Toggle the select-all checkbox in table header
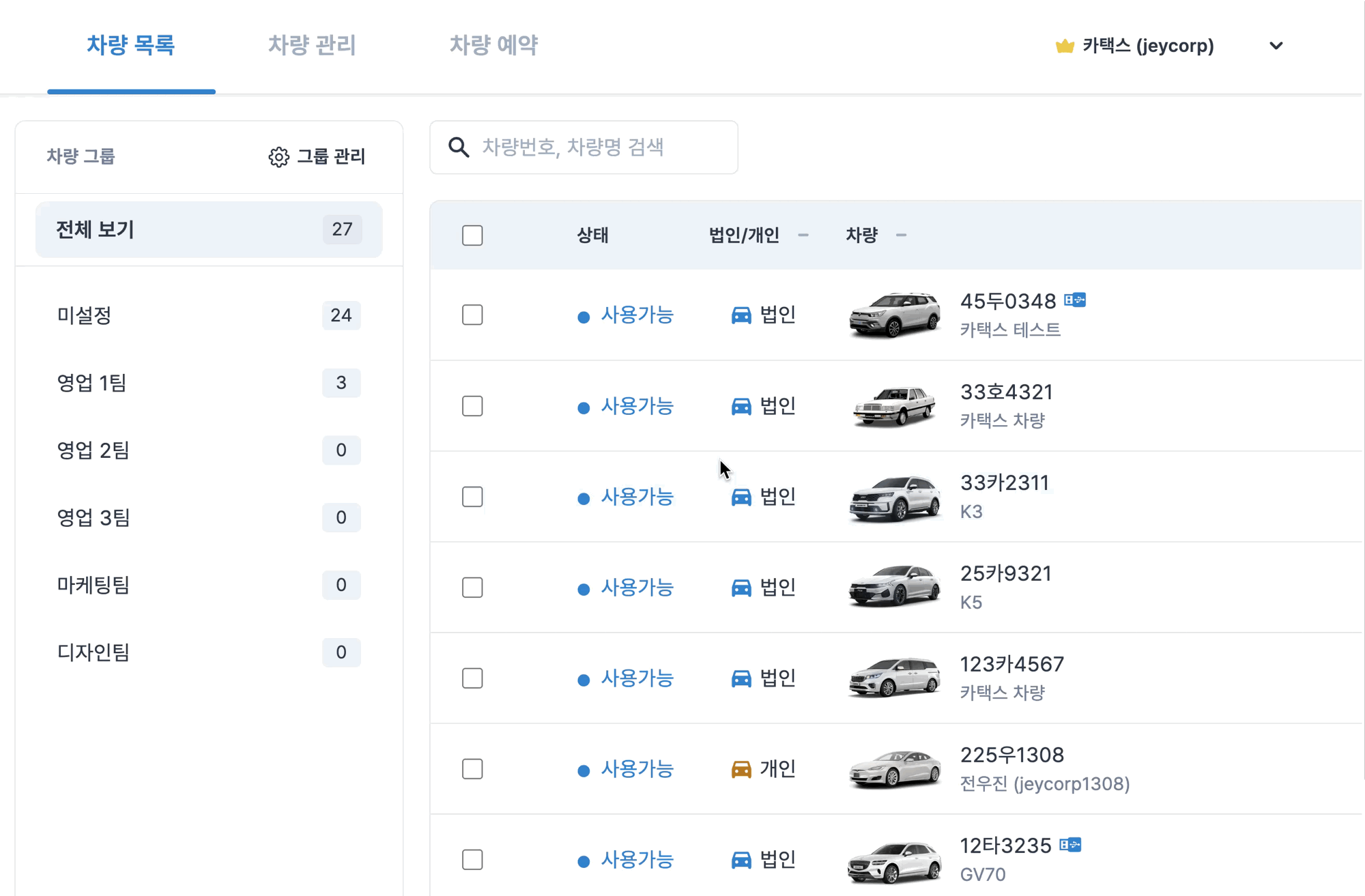This screenshot has height=896, width=1365. [472, 235]
